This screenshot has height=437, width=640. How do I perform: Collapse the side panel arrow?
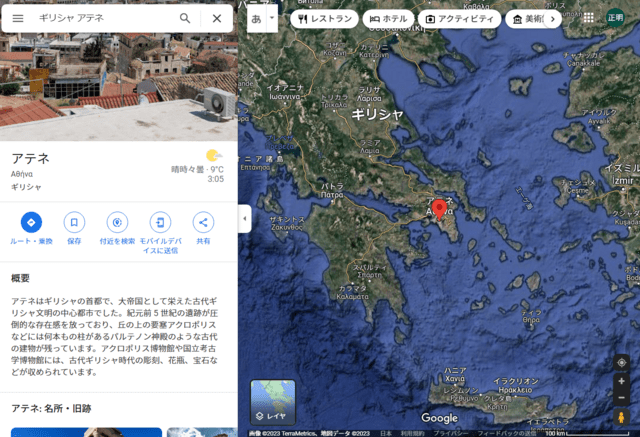click(244, 219)
